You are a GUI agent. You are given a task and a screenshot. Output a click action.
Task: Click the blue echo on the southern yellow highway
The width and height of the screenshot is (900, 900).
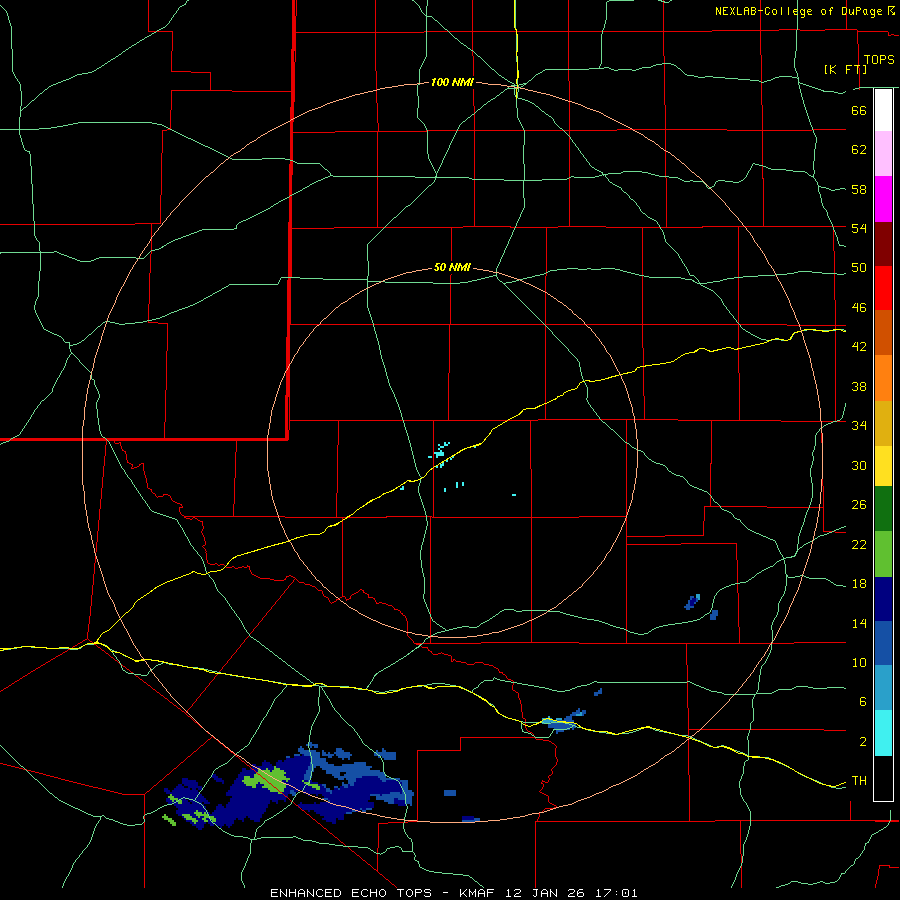pos(562,722)
